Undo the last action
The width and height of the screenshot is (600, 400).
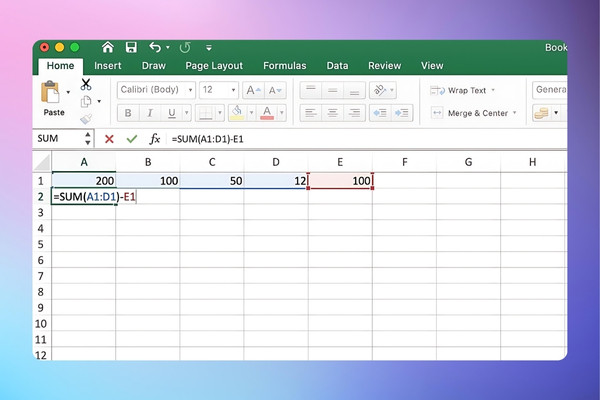155,47
